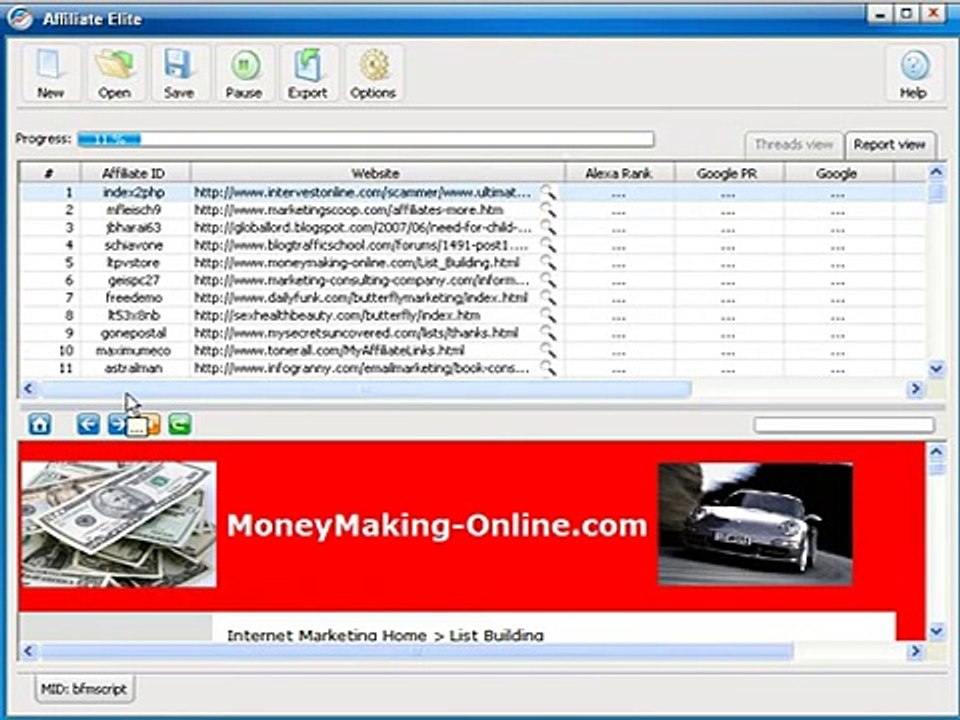Click the MoneyMaking-Online.com banner heading
The width and height of the screenshot is (960, 720).
pos(437,525)
